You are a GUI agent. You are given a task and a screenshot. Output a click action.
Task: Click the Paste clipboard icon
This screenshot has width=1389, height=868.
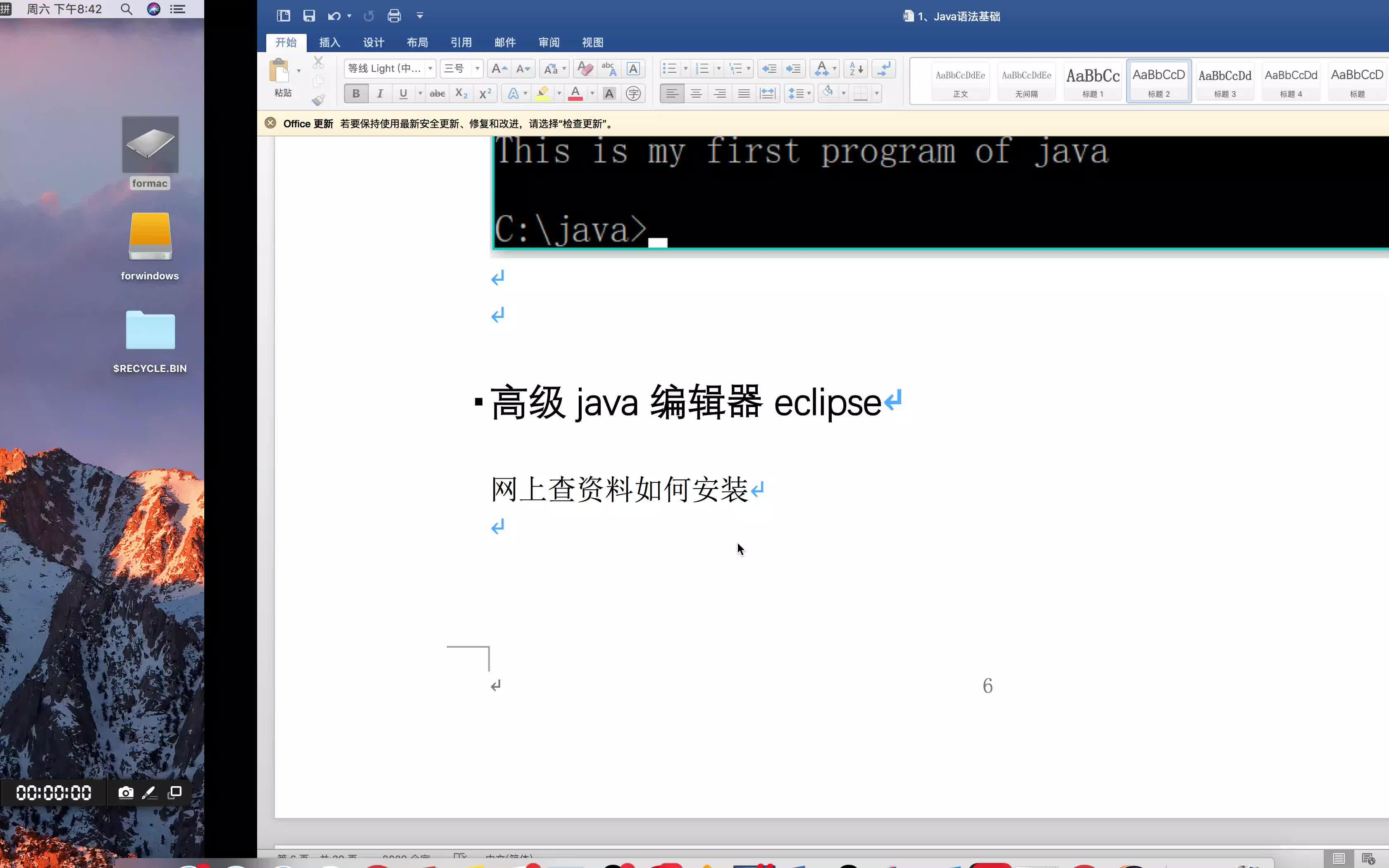click(x=280, y=71)
